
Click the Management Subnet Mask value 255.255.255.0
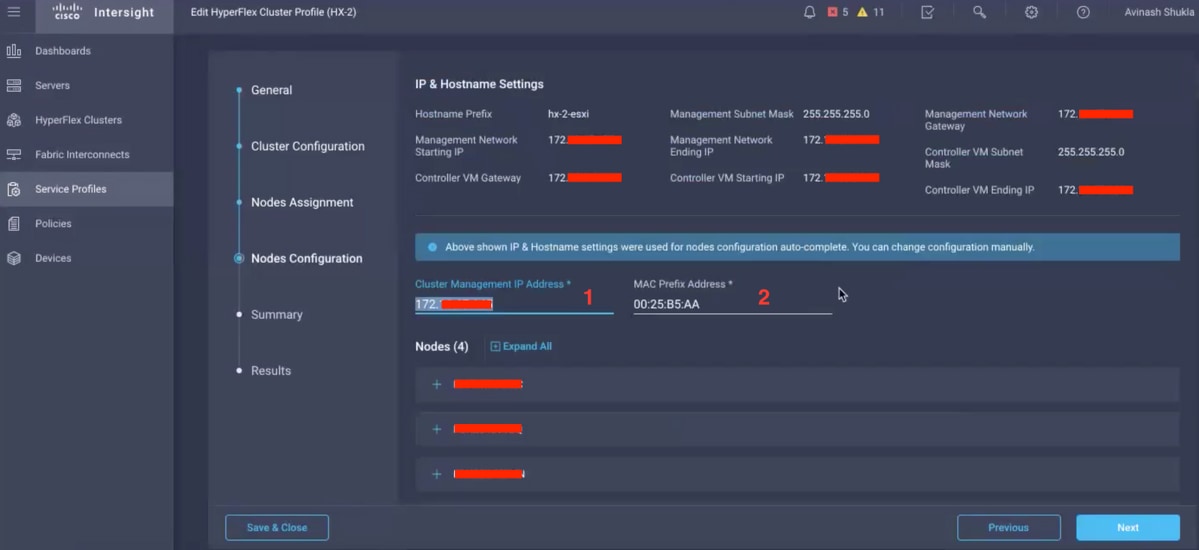coord(836,114)
